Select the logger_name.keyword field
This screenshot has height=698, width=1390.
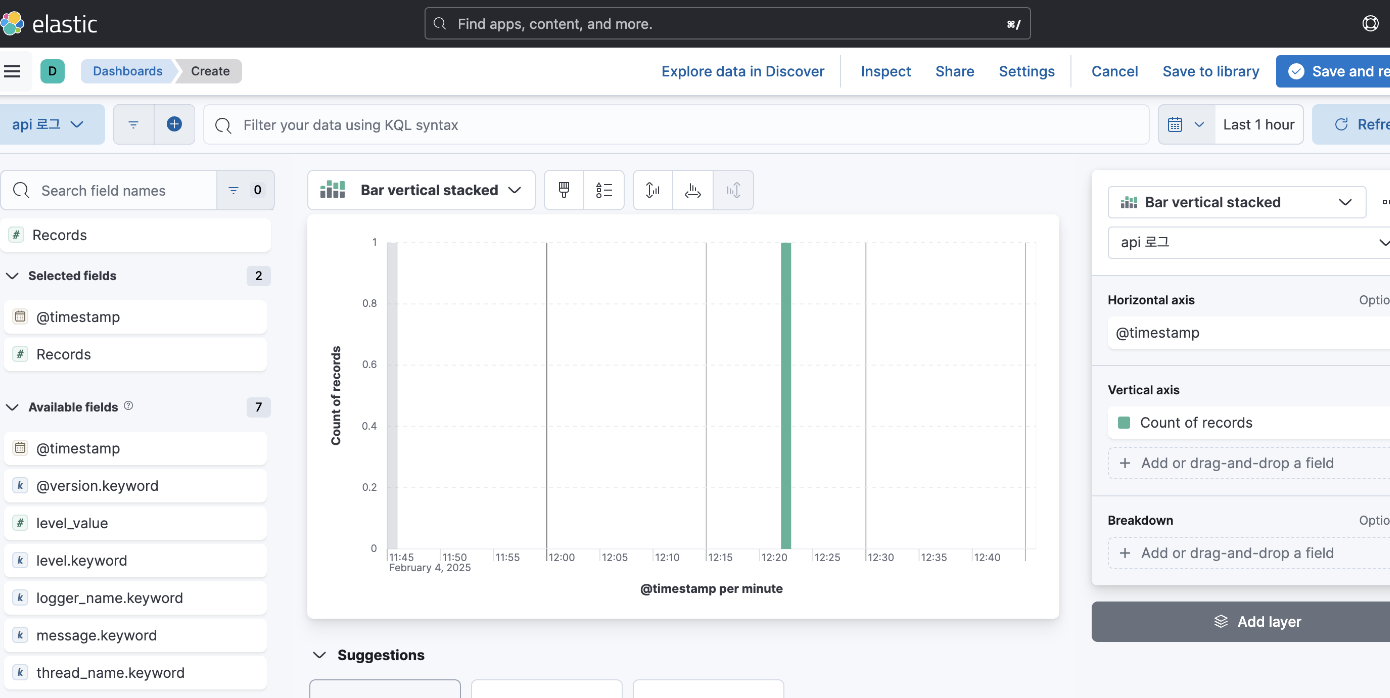(136, 598)
